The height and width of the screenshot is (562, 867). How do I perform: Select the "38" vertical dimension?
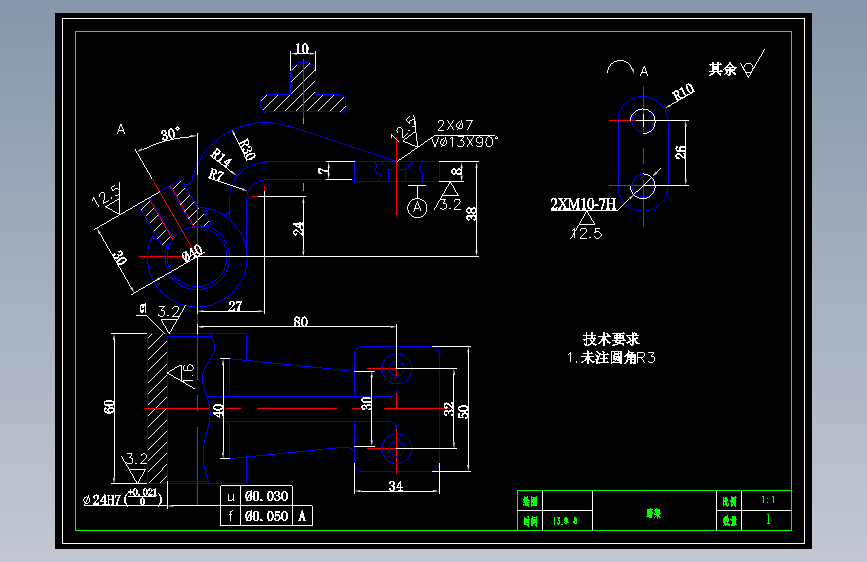(471, 214)
